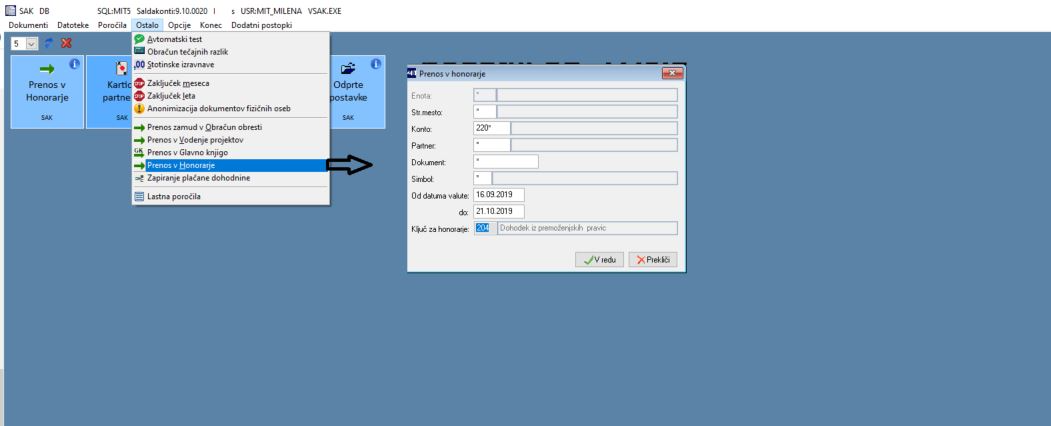Open the Odprte postavke tile

point(357,92)
